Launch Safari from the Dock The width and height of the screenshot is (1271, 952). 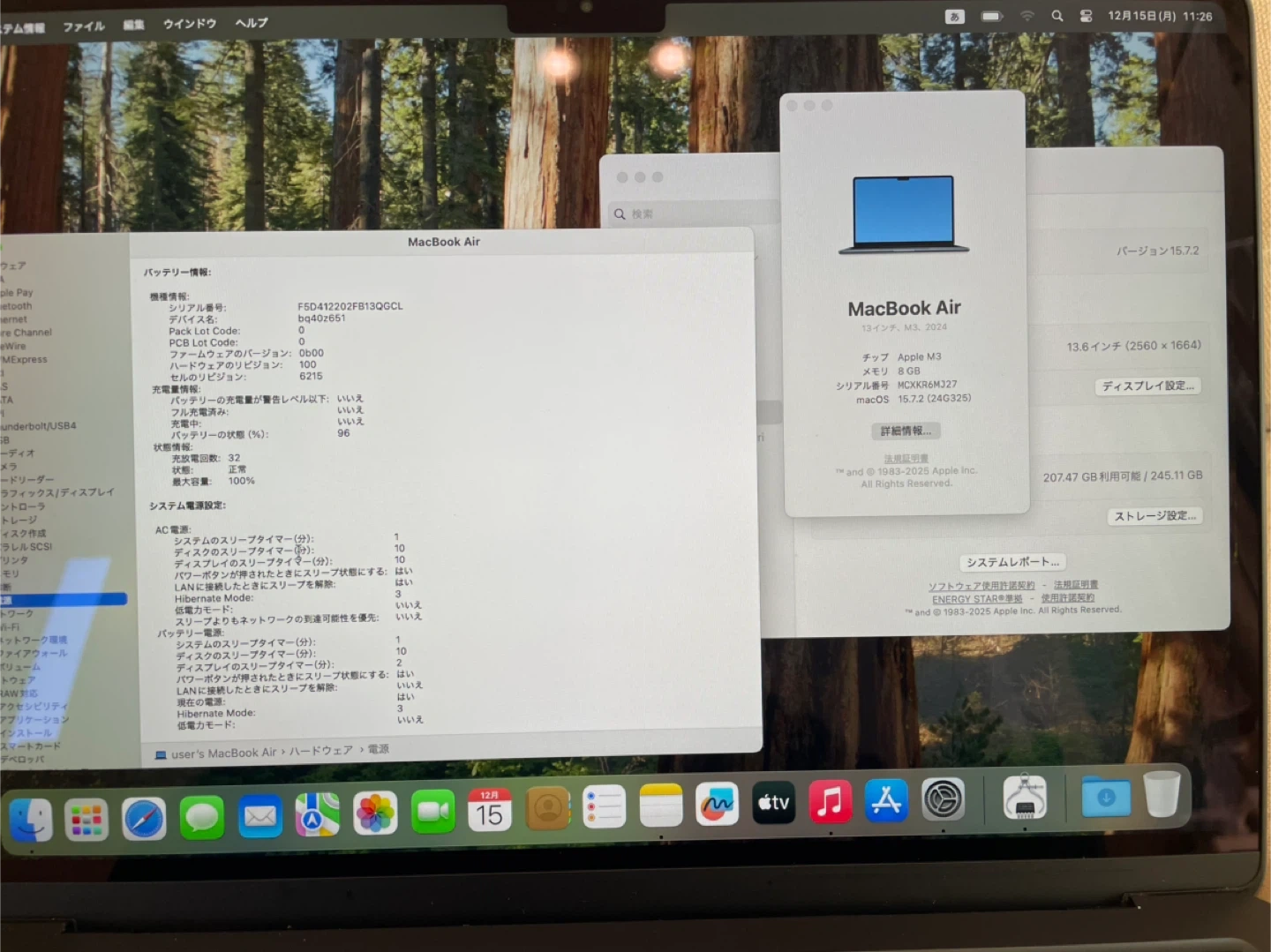click(144, 820)
